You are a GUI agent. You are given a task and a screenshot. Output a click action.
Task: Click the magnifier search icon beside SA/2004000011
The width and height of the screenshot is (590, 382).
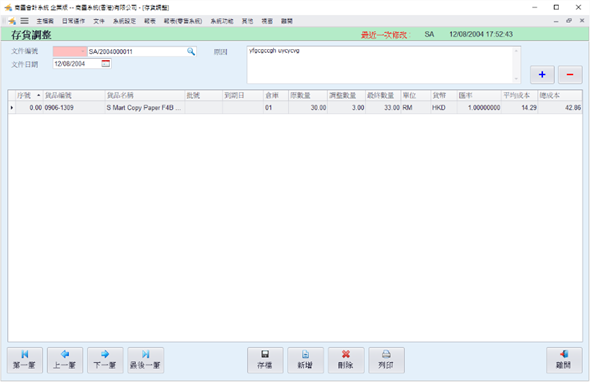point(191,52)
